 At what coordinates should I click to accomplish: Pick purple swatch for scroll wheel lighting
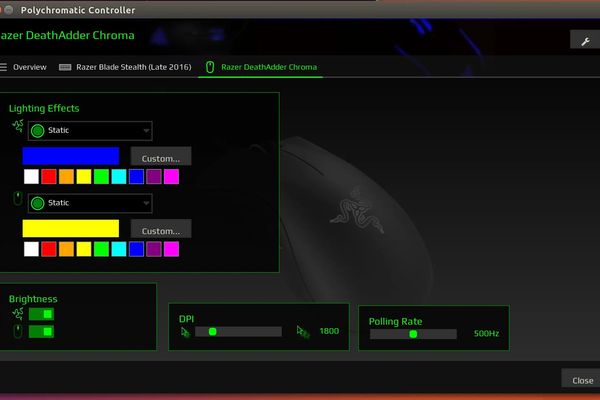coord(154,249)
